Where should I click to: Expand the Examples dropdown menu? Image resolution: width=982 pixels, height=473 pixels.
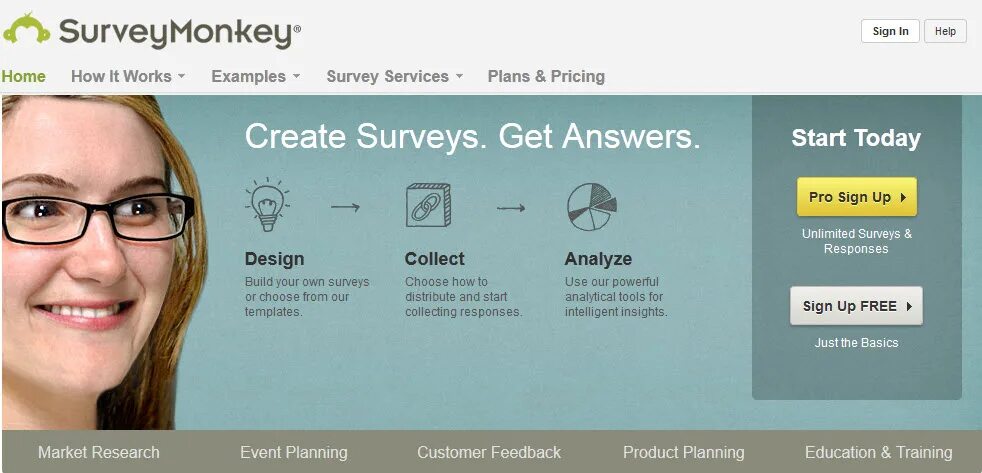pyautogui.click(x=256, y=76)
